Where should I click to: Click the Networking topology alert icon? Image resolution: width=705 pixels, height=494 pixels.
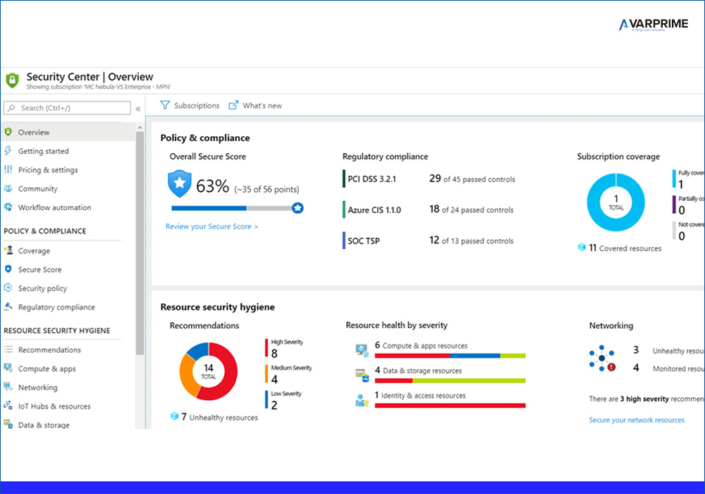[x=602, y=358]
